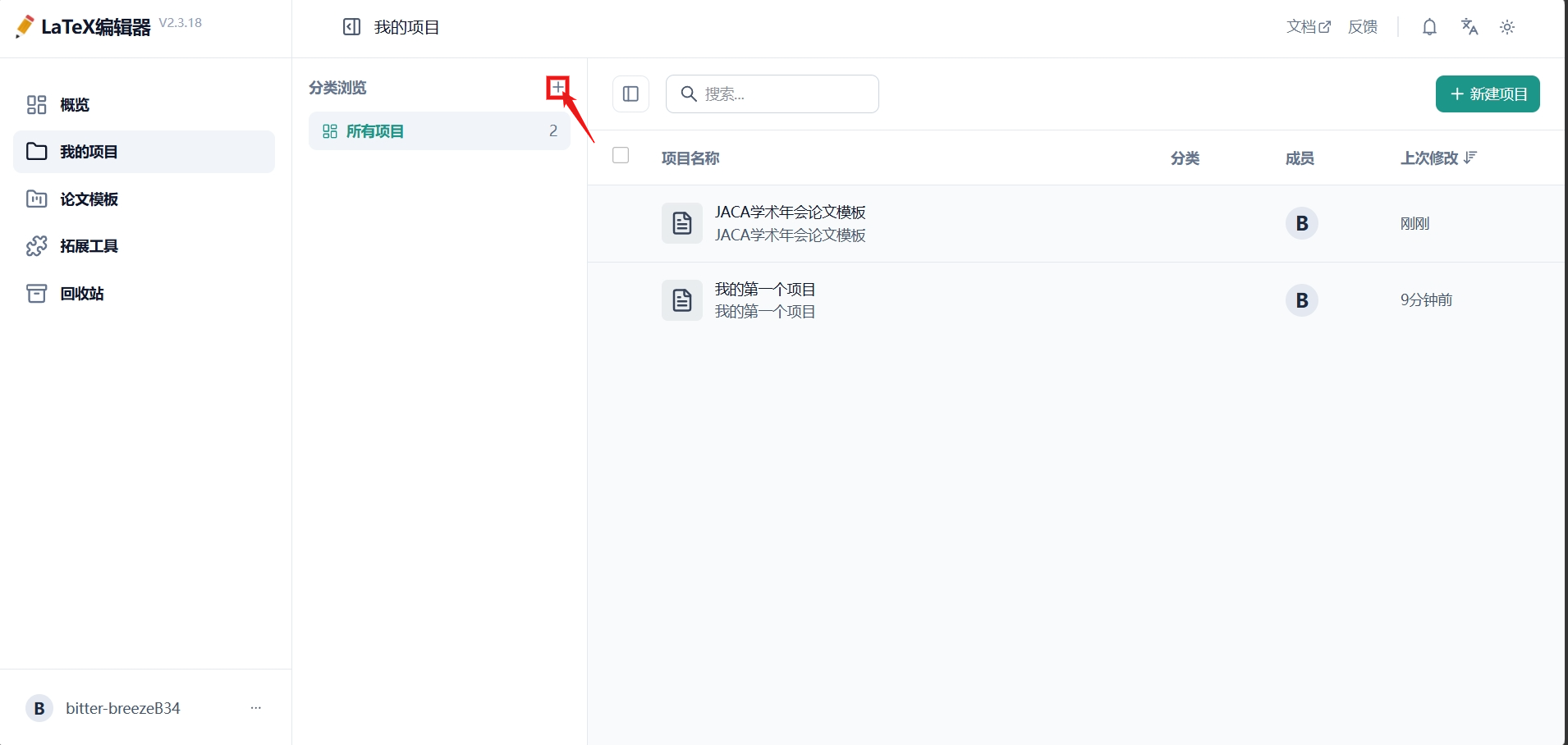Open the notification bell
1568x745 pixels.
coord(1429,27)
